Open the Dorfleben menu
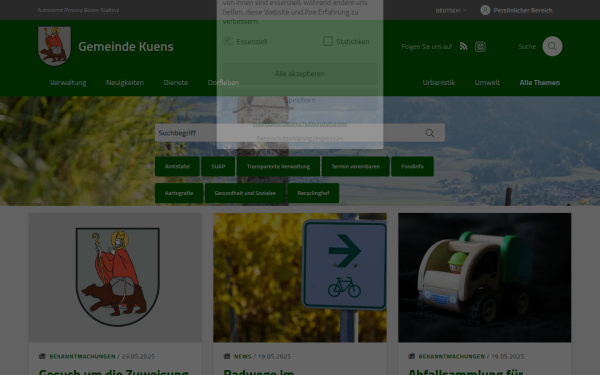 click(223, 83)
